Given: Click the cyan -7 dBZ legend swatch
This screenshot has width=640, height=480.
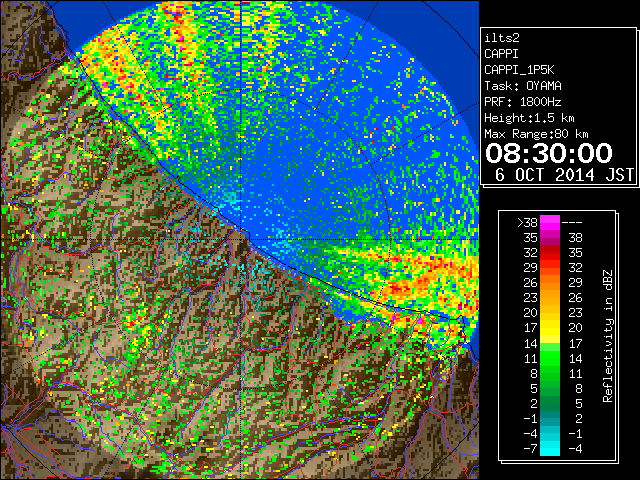Looking at the screenshot, I should click(x=550, y=448).
